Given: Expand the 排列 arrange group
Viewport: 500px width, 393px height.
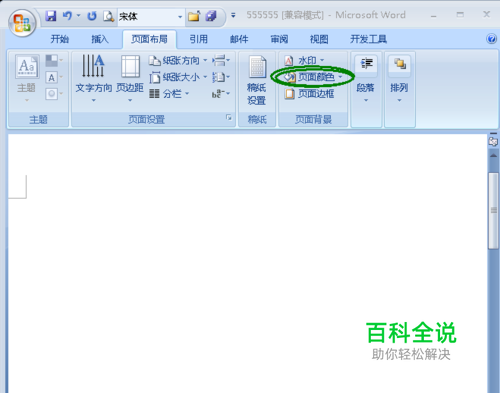Looking at the screenshot, I should click(x=399, y=79).
